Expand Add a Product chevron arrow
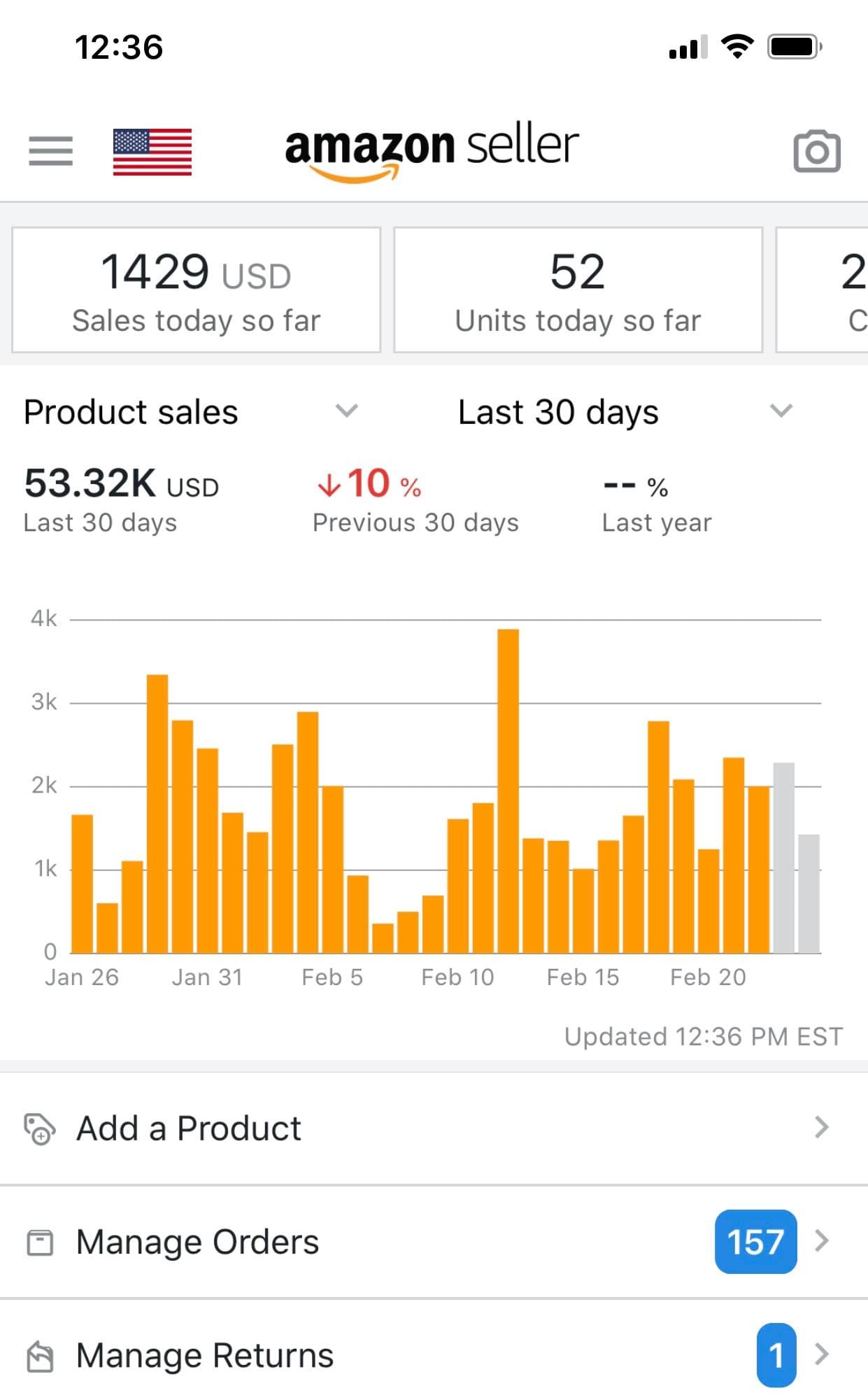The image size is (868, 1395). [x=822, y=1128]
